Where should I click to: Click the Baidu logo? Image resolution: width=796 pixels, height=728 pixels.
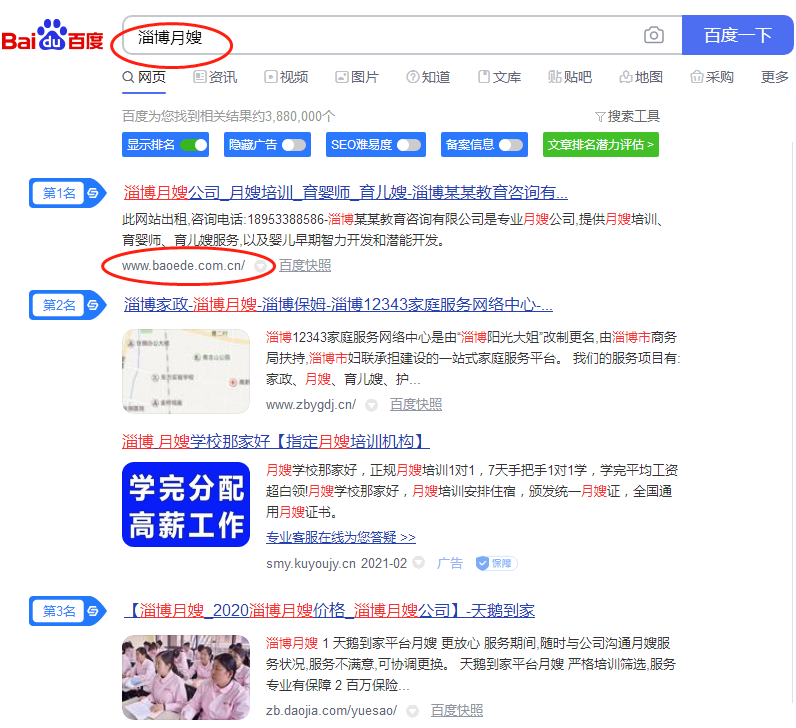point(52,36)
